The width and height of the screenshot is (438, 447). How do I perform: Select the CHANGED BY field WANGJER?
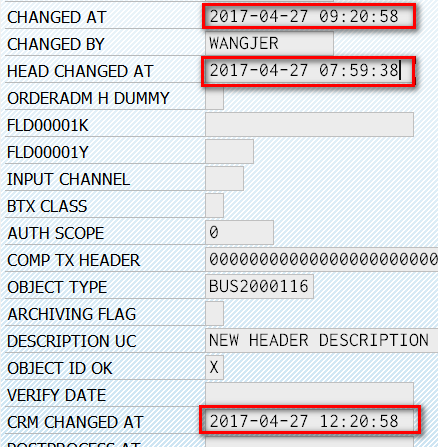269,43
